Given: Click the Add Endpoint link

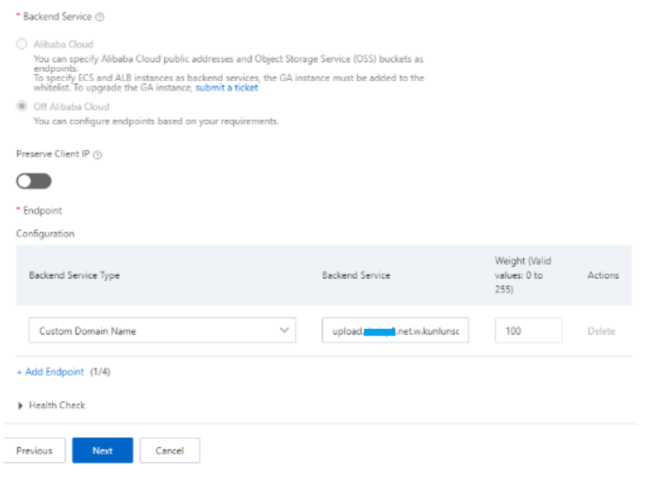Looking at the screenshot, I should (50, 371).
